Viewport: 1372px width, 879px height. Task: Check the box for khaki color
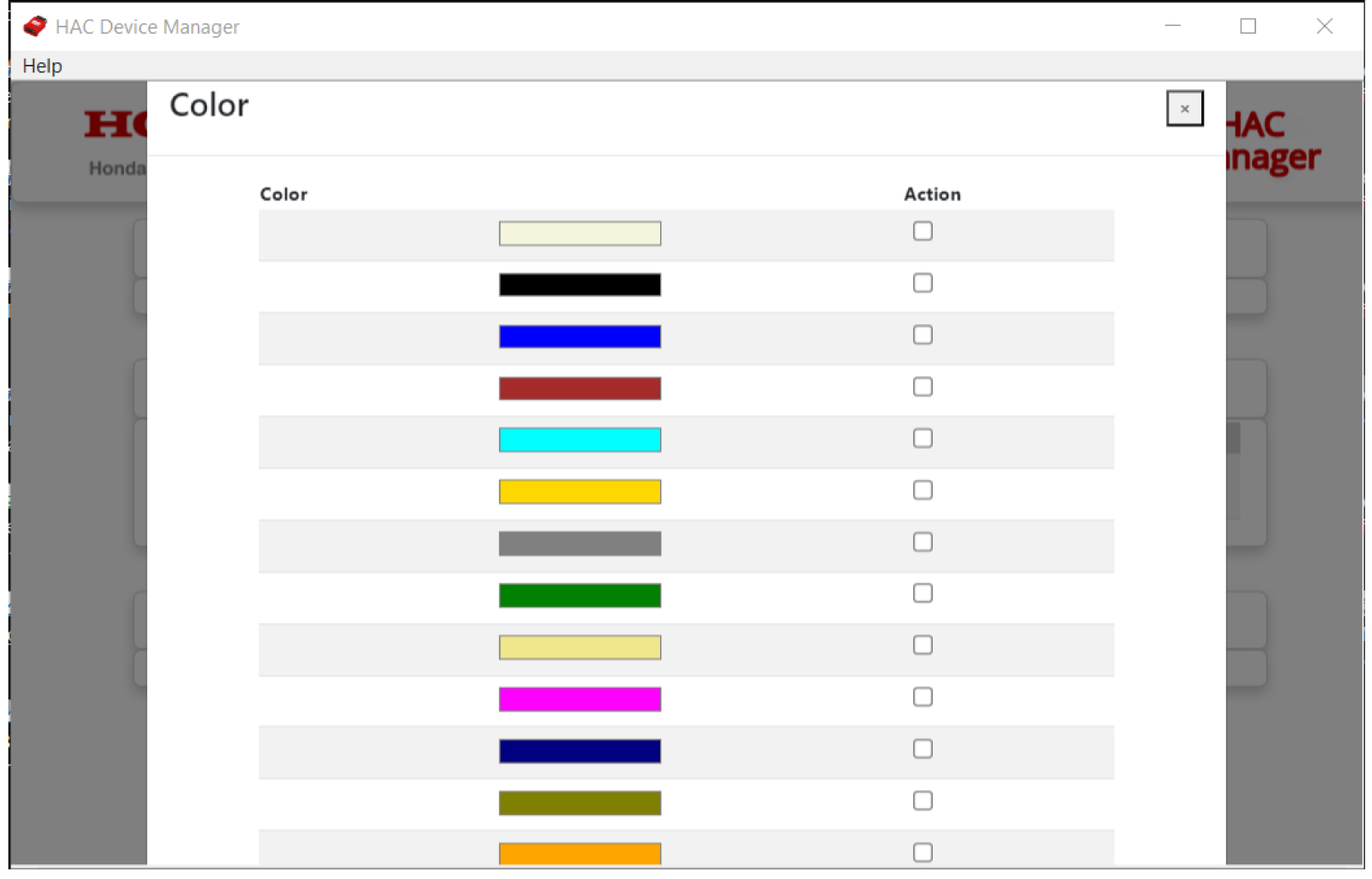pos(922,645)
